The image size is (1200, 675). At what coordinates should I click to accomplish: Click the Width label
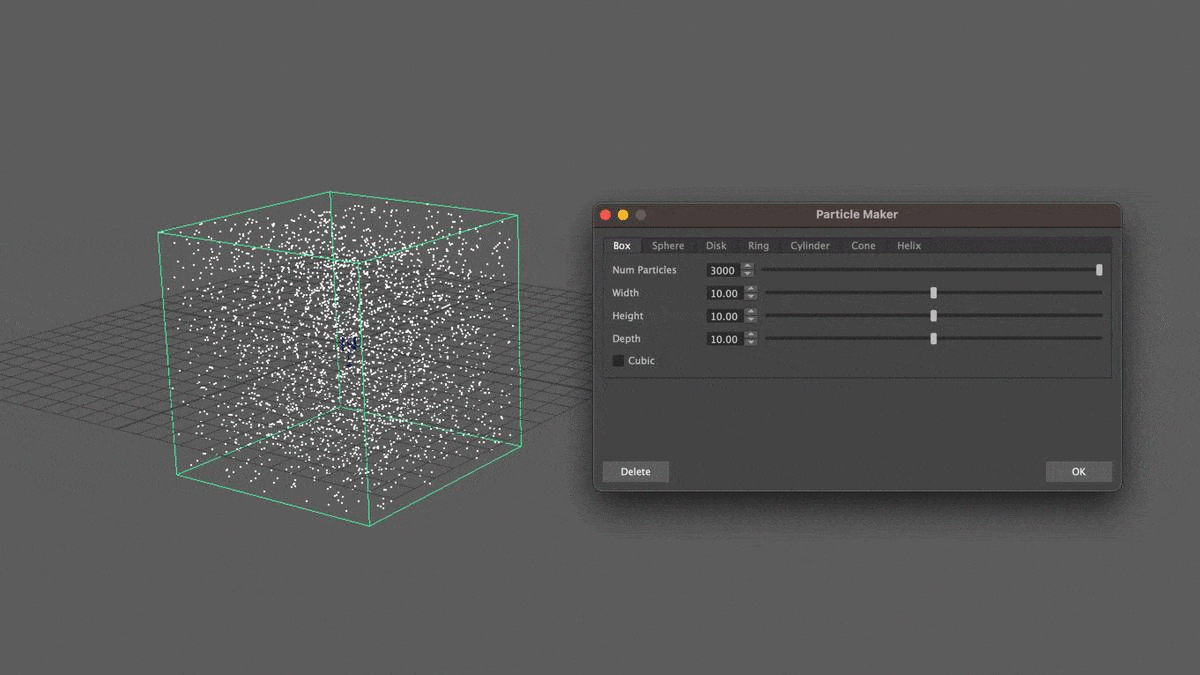[x=626, y=294]
